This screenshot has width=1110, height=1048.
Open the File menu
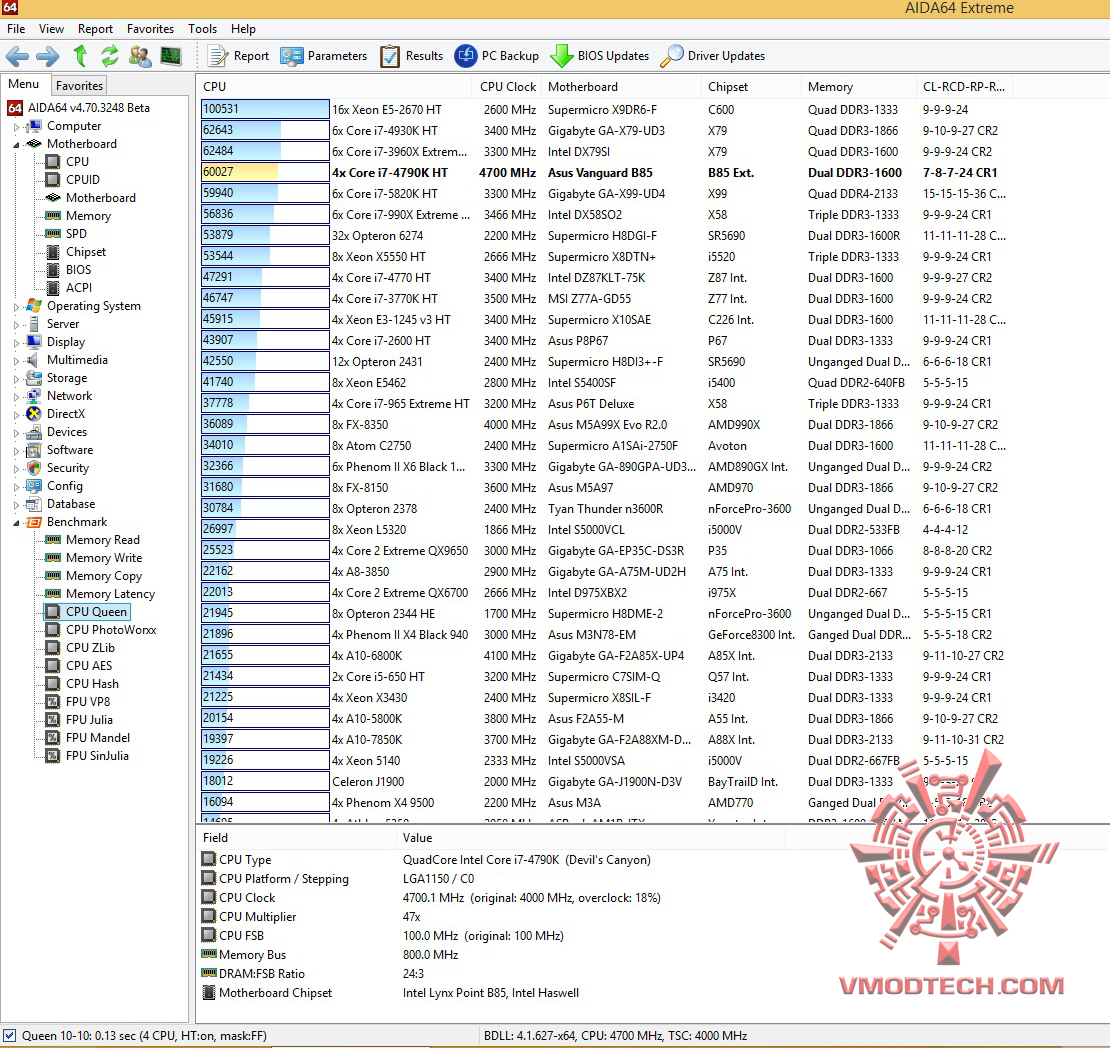click(x=16, y=29)
